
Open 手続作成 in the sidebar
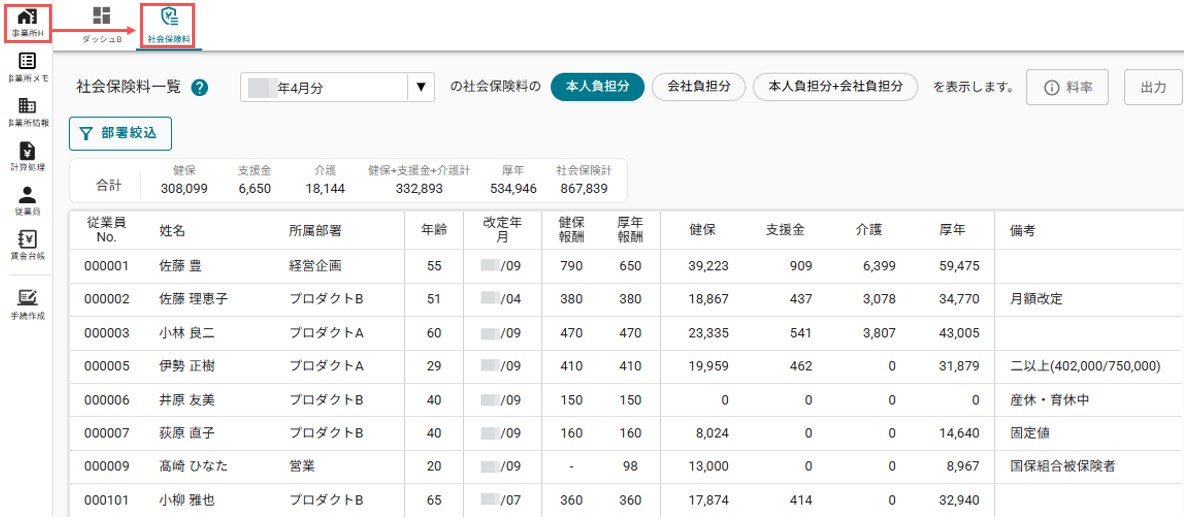coord(26,304)
